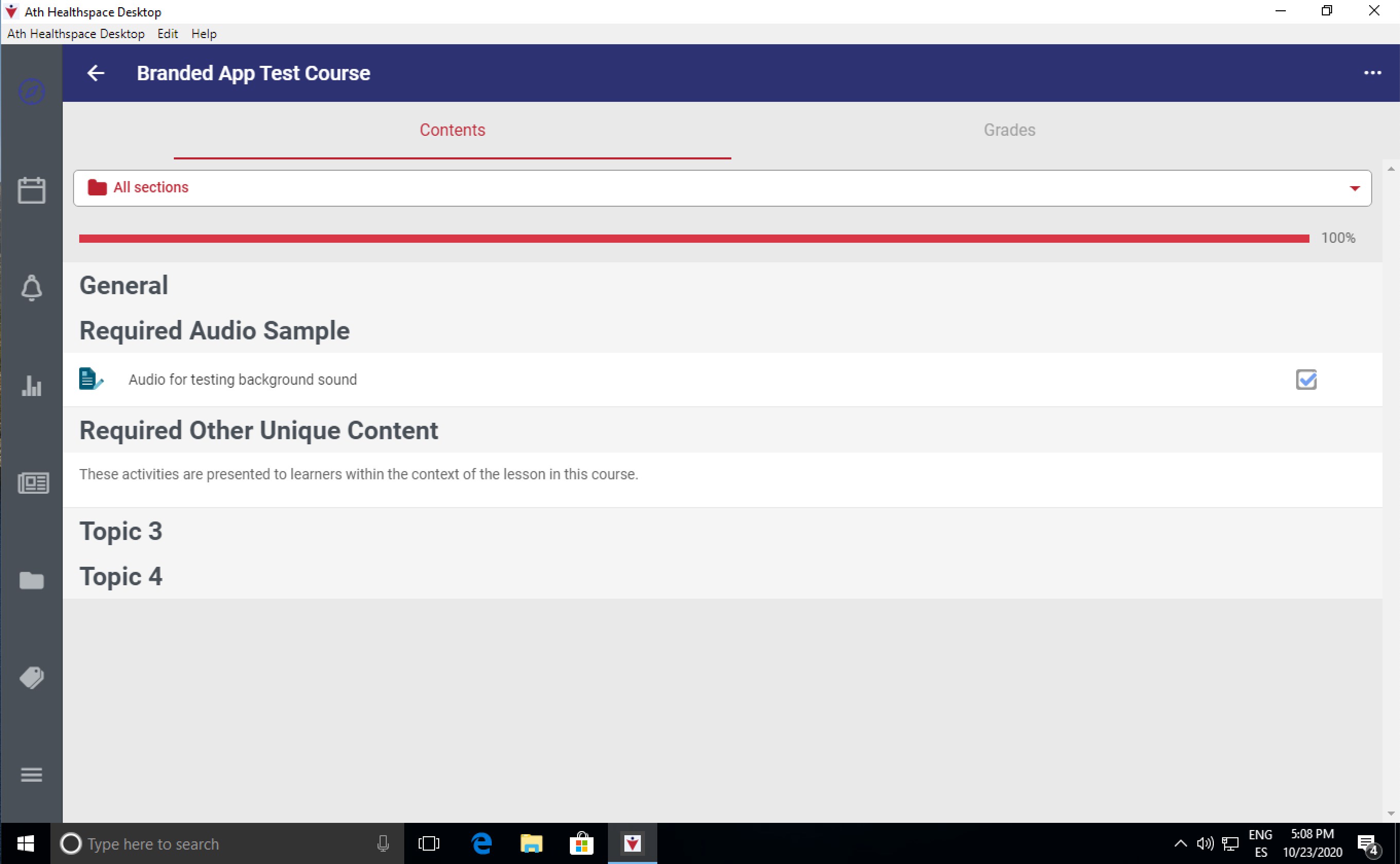This screenshot has height=864, width=1400.
Task: Open the news feed sidebar icon
Action: (x=33, y=483)
